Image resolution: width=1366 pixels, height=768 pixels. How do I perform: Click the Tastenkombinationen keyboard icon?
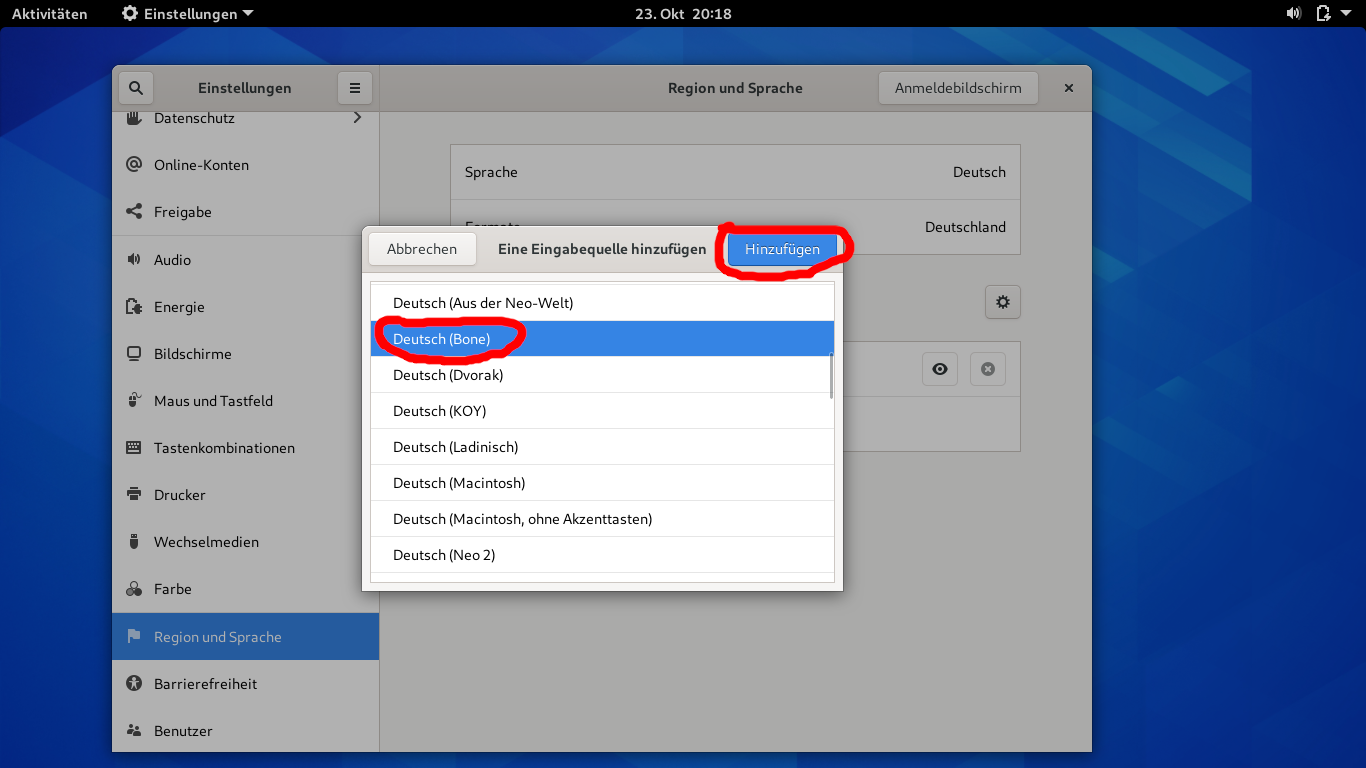pos(134,448)
